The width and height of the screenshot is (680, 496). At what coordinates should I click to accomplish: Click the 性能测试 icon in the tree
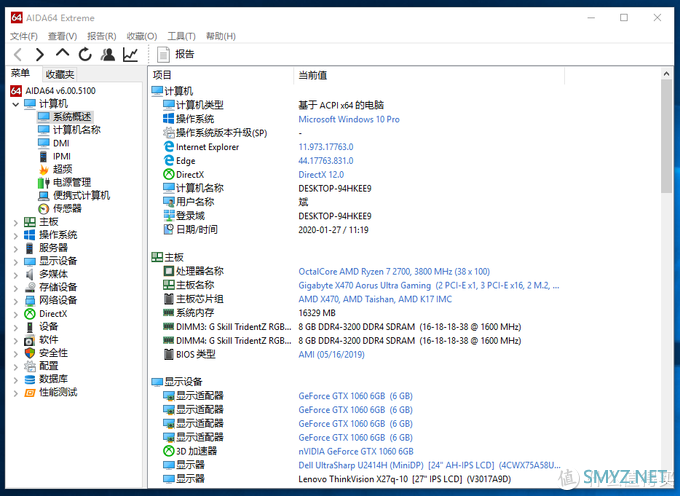[30, 392]
